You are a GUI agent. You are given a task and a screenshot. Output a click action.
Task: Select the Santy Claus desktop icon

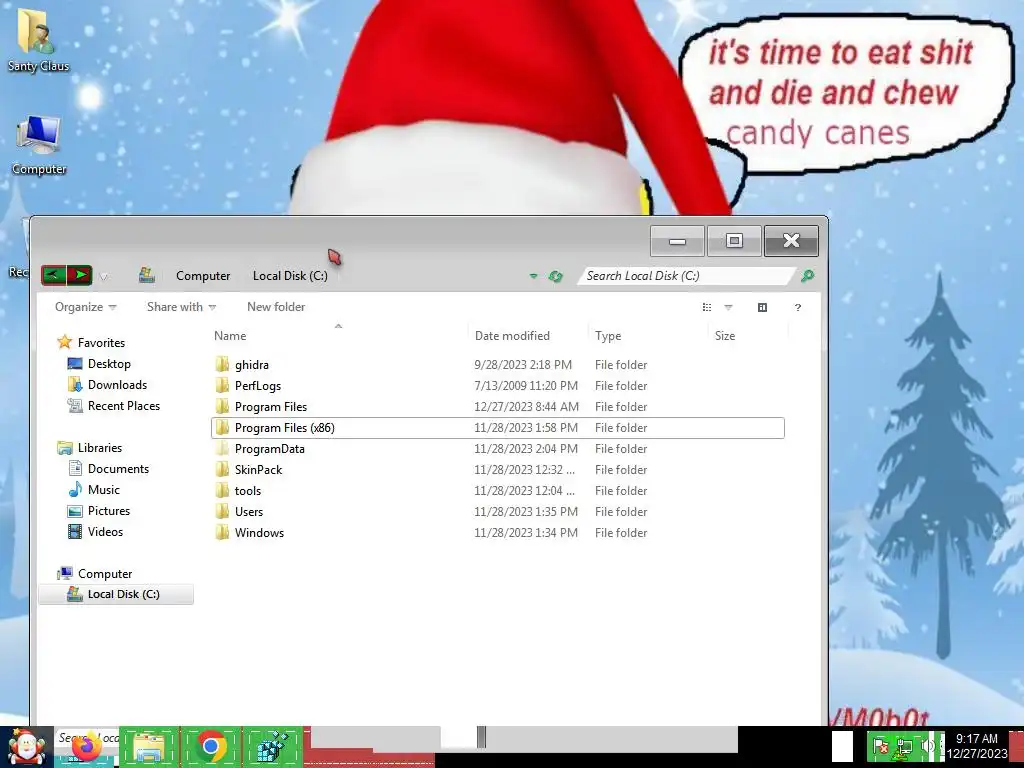pyautogui.click(x=38, y=40)
